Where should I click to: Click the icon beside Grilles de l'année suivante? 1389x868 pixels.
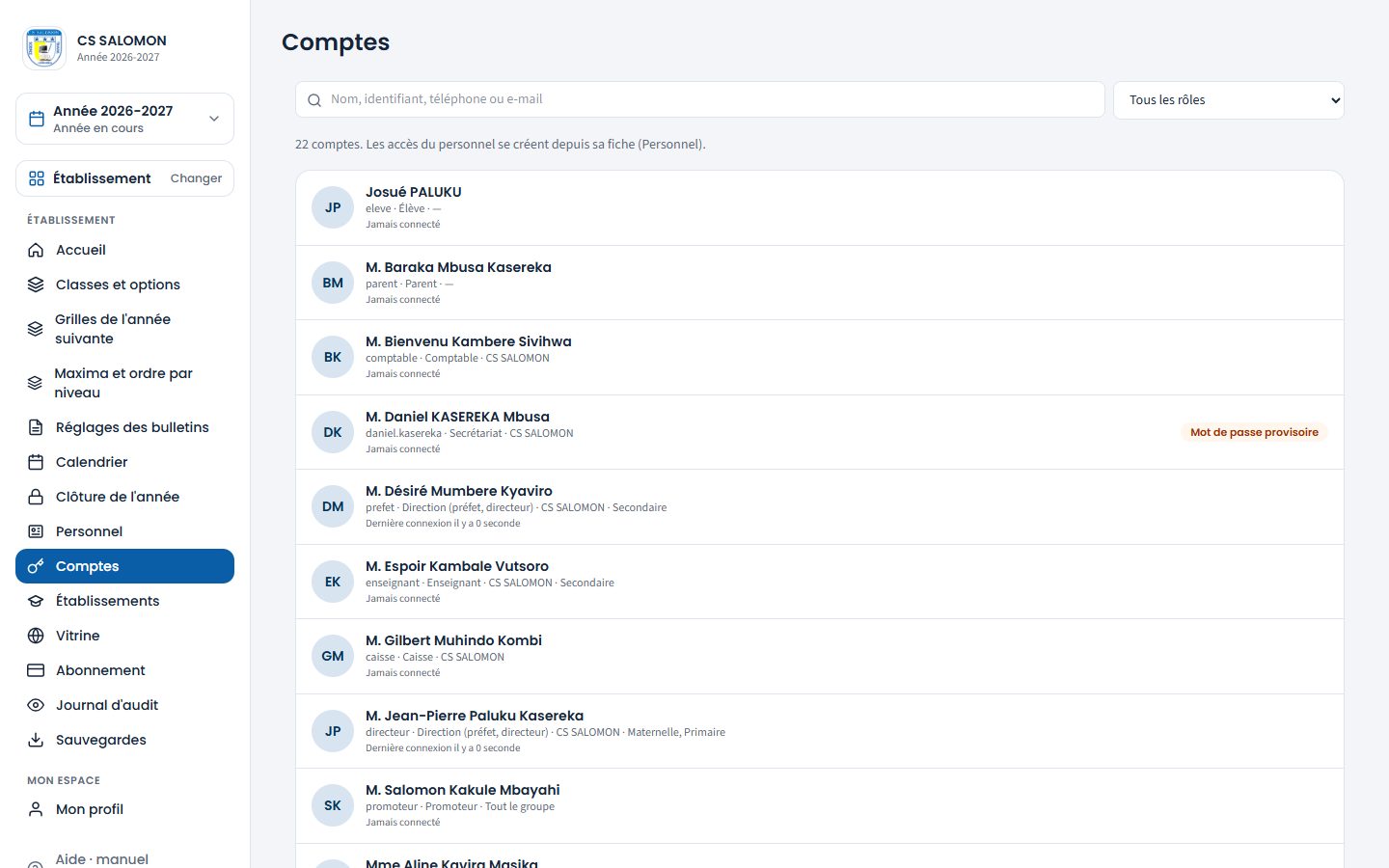click(x=36, y=329)
